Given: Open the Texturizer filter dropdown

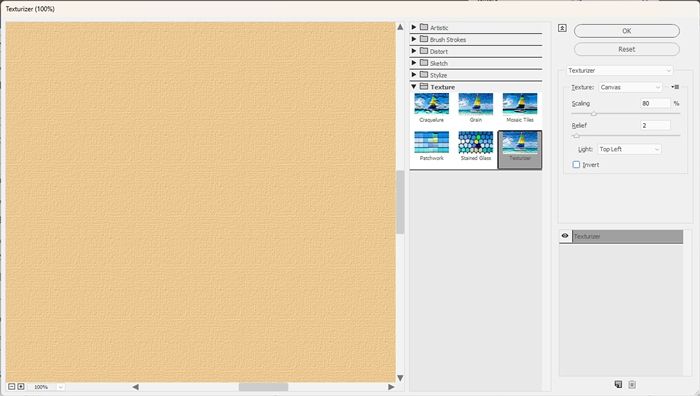Looking at the screenshot, I should pyautogui.click(x=619, y=71).
